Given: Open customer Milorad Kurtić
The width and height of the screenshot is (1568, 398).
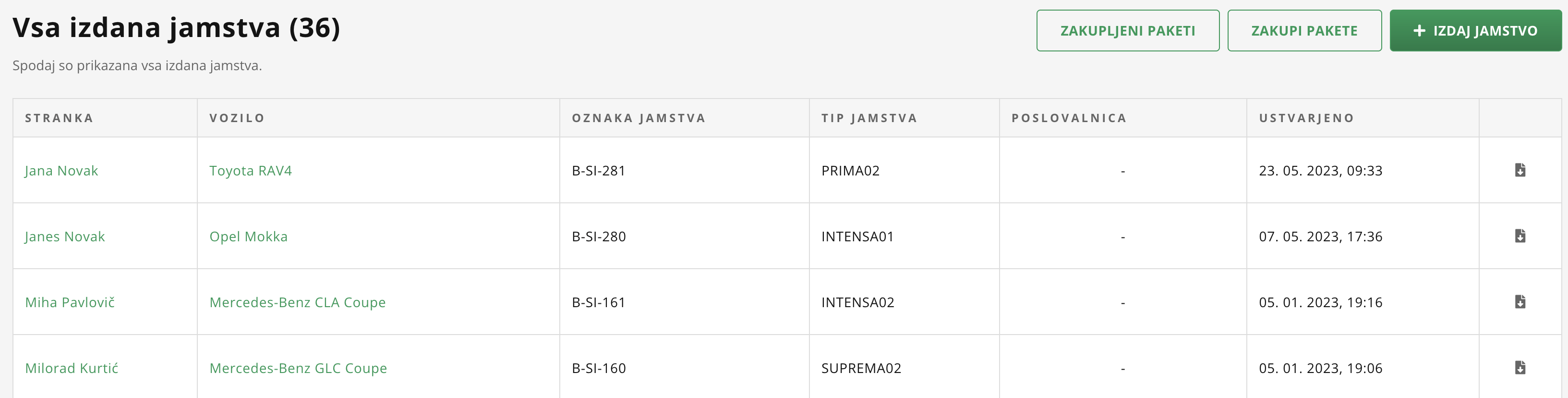Looking at the screenshot, I should coord(72,368).
